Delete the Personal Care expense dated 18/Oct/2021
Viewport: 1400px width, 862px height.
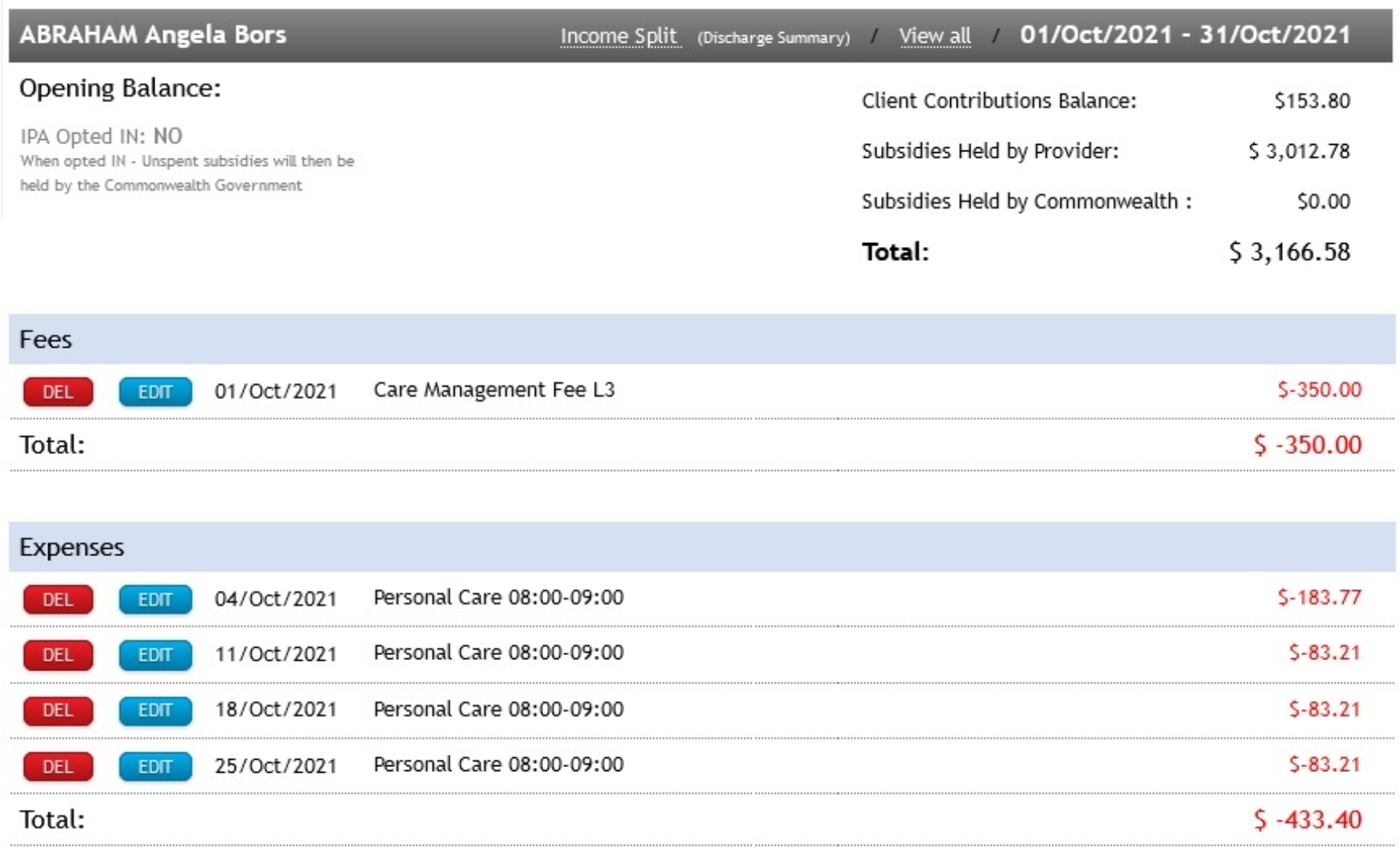pyautogui.click(x=57, y=710)
